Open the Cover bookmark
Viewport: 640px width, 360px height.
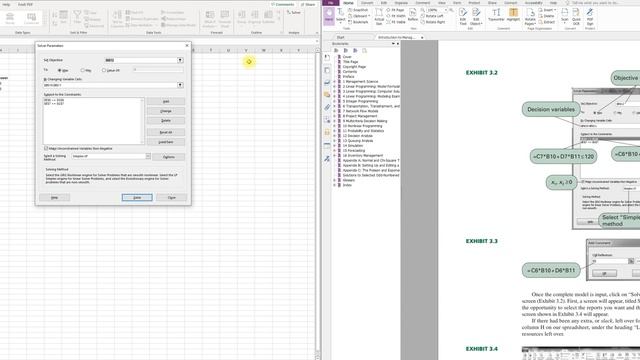(x=347, y=57)
